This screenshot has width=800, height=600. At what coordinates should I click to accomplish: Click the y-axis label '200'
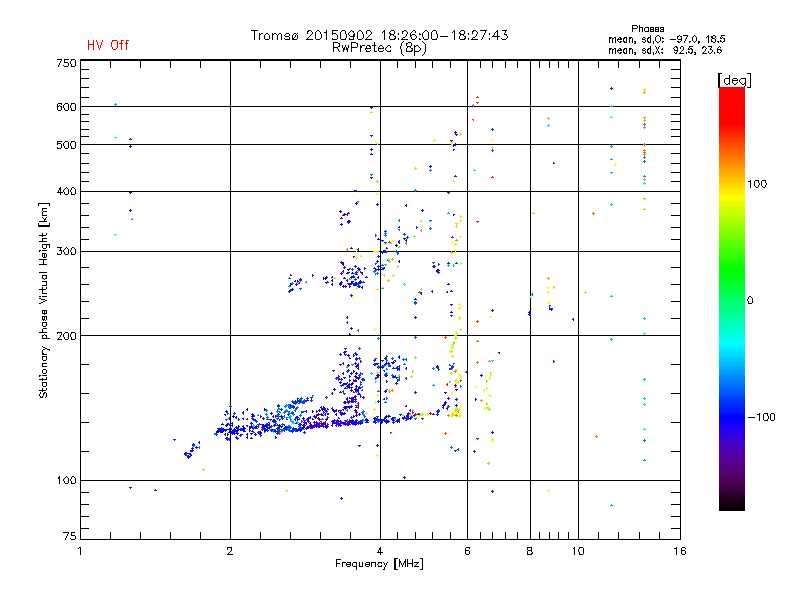(x=66, y=336)
